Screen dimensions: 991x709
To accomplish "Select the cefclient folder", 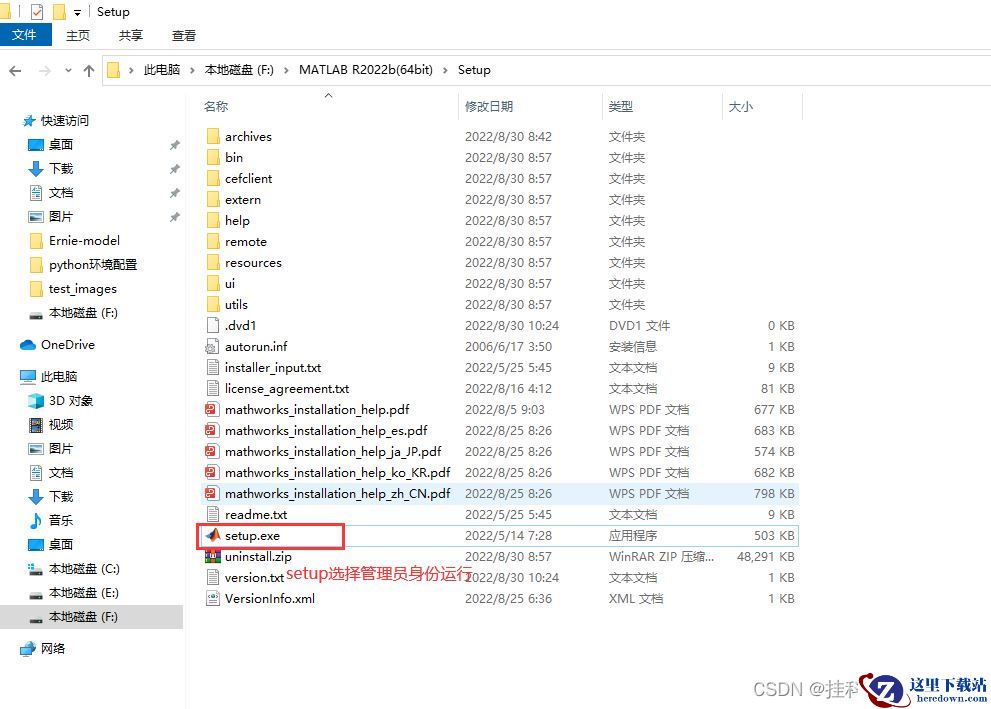I will (x=248, y=179).
